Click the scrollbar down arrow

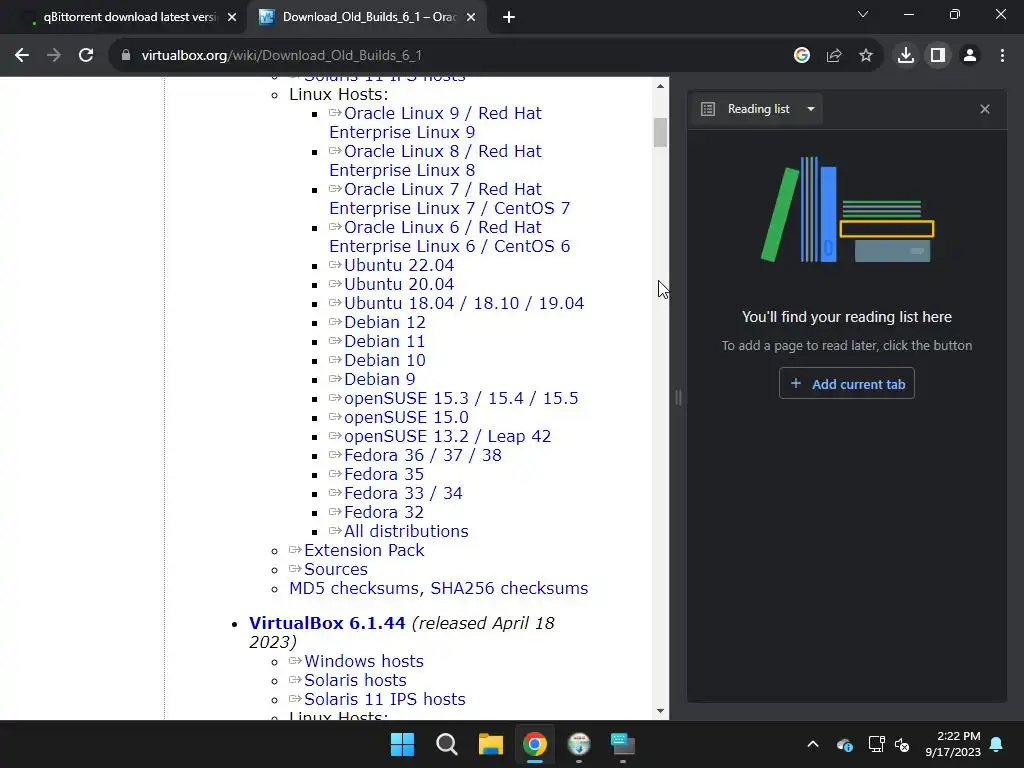click(660, 711)
